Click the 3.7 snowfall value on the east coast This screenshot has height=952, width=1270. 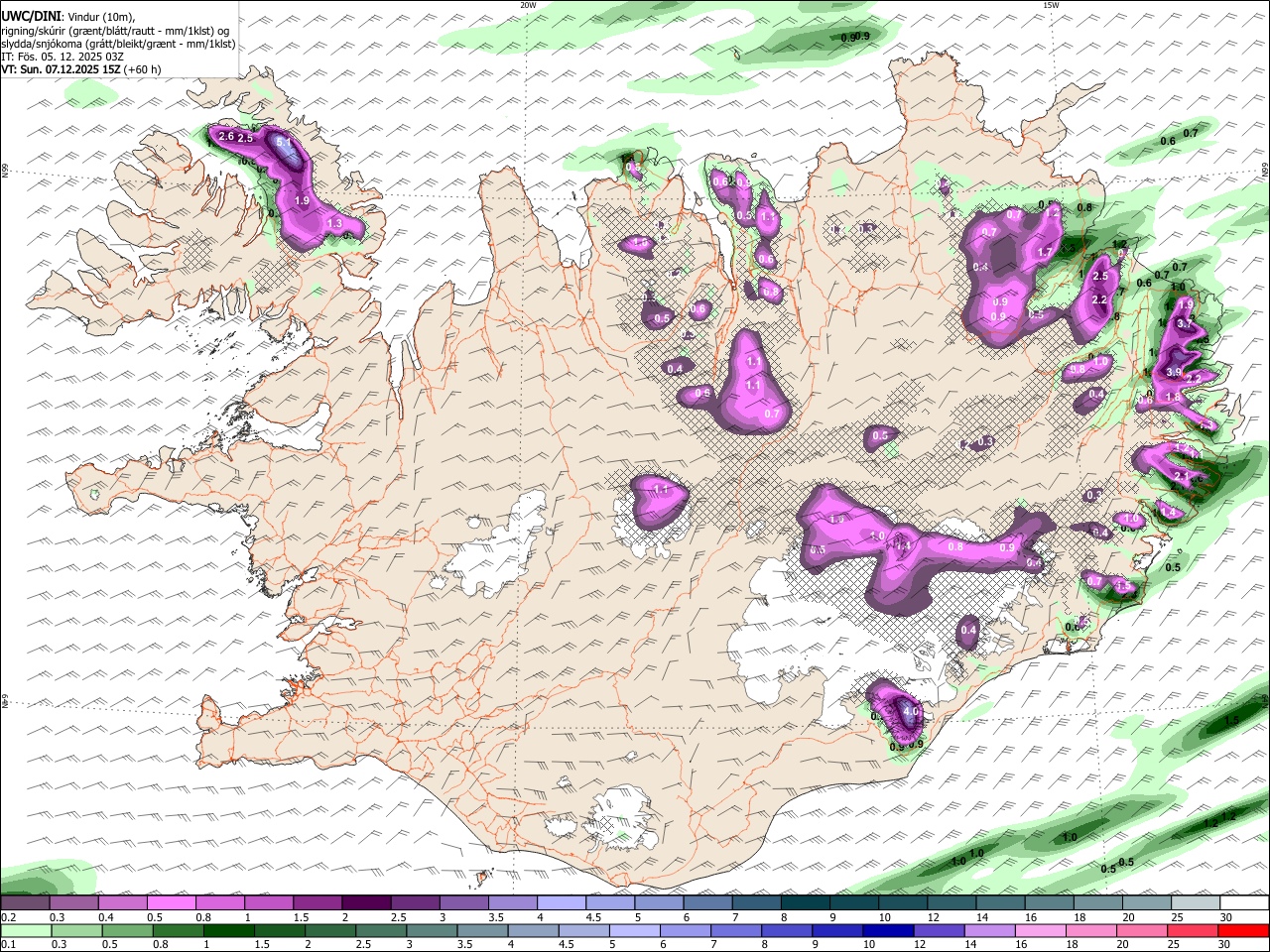[x=1185, y=324]
